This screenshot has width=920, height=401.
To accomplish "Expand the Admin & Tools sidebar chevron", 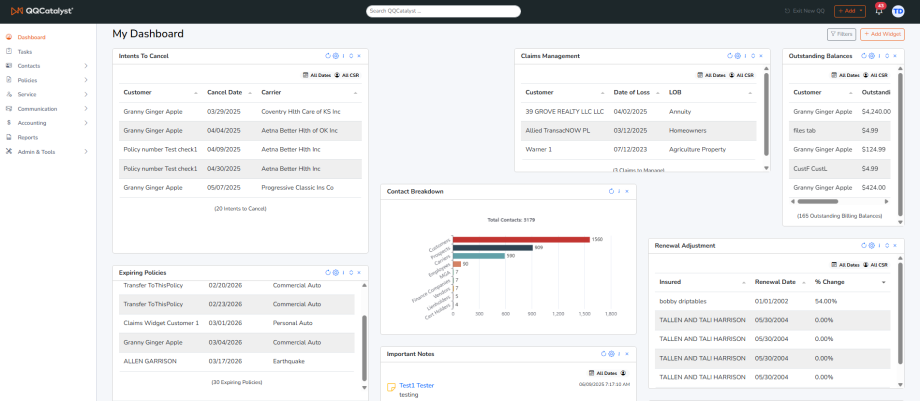I will click(x=86, y=151).
